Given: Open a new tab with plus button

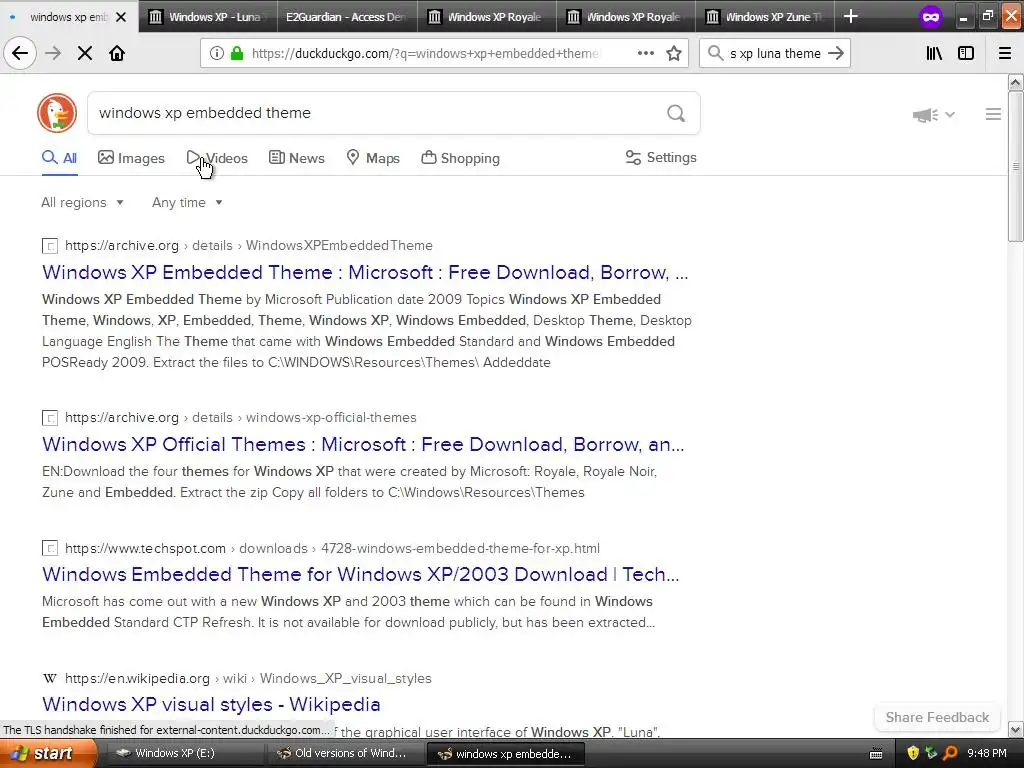Looking at the screenshot, I should [850, 16].
